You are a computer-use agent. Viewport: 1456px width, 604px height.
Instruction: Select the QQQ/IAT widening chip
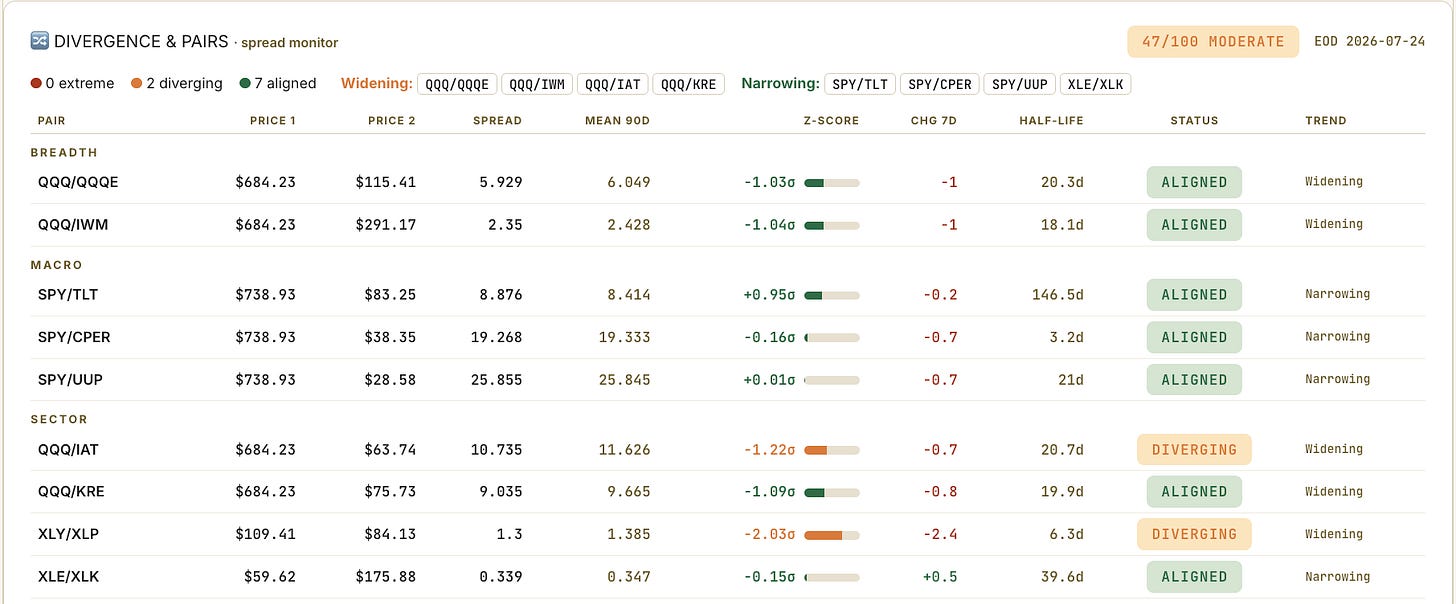point(613,84)
